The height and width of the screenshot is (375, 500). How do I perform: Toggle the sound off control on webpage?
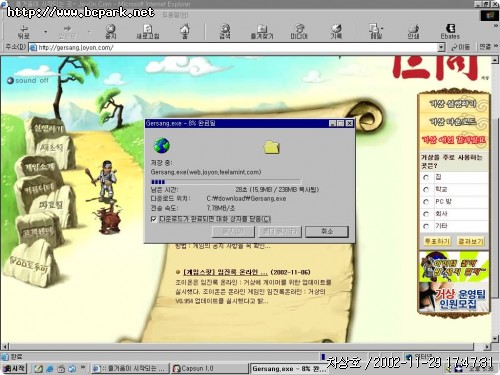point(28,80)
